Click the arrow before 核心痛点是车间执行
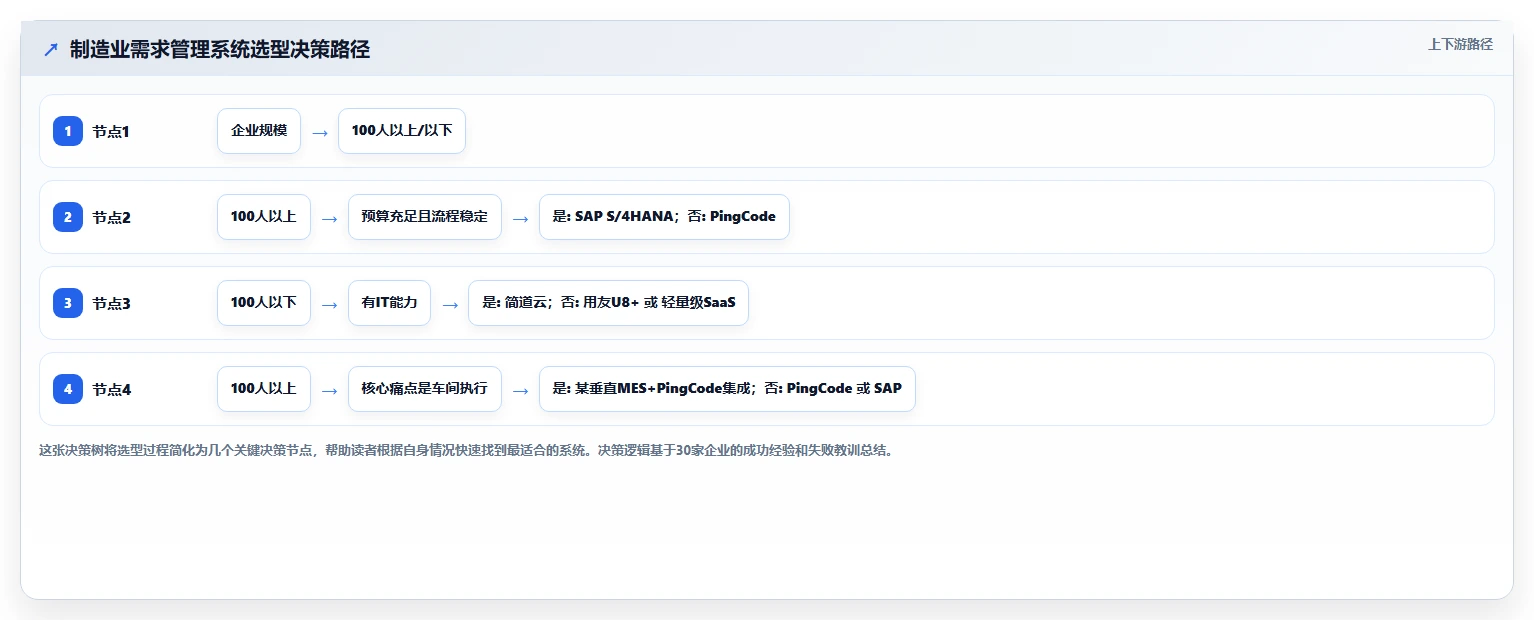The width and height of the screenshot is (1534, 620). (330, 390)
